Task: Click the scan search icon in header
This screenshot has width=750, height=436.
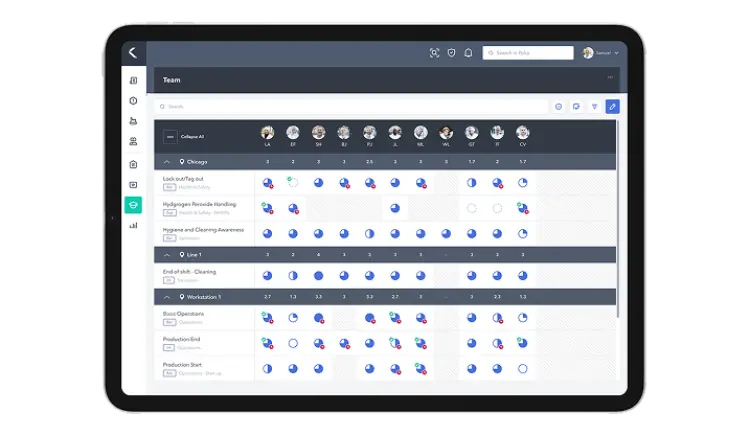Action: (434, 53)
